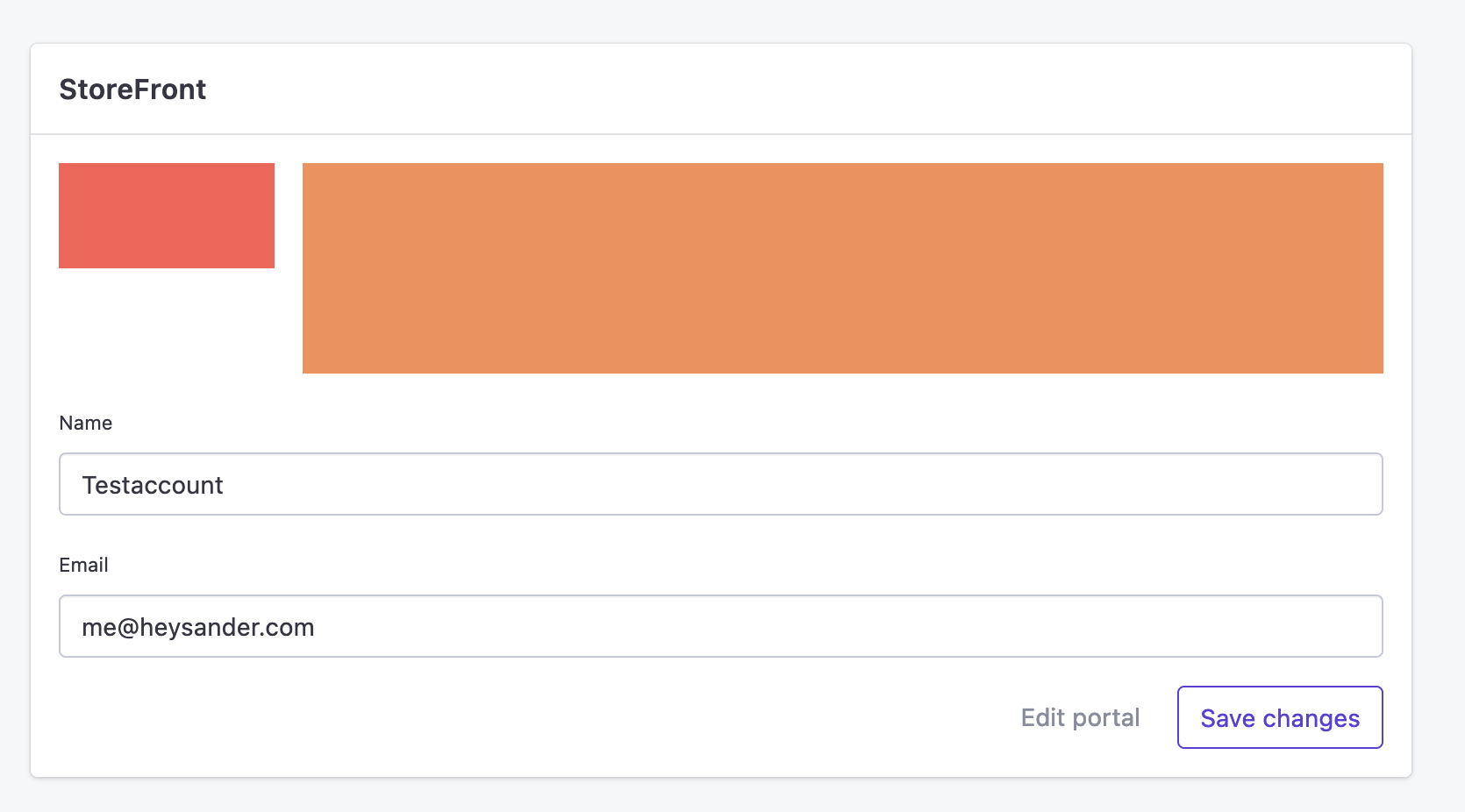Select the orange banner cover image
Image resolution: width=1465 pixels, height=812 pixels.
coord(843,268)
